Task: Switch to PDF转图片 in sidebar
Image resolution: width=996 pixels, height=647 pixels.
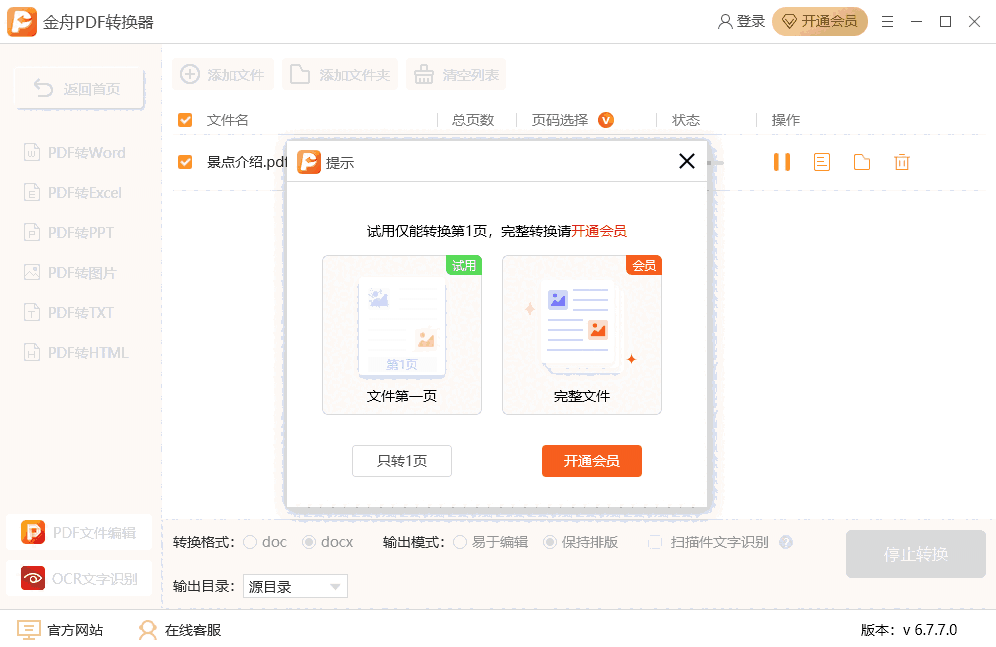Action: pos(71,272)
